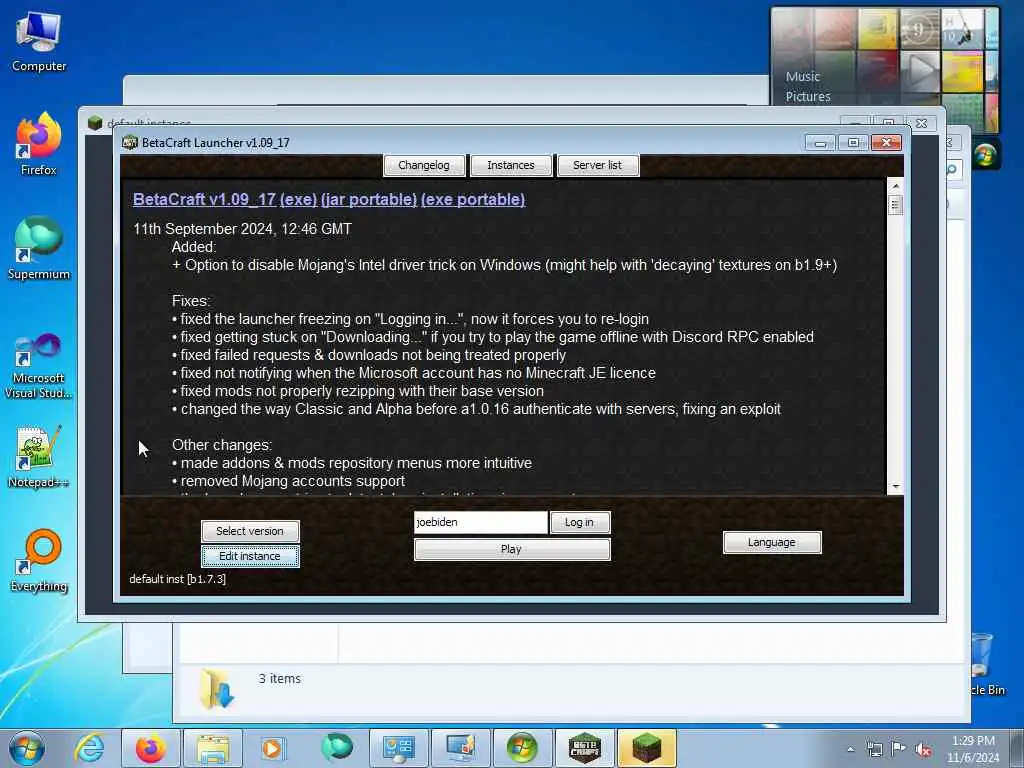Open the Action Center flag icon

(899, 750)
